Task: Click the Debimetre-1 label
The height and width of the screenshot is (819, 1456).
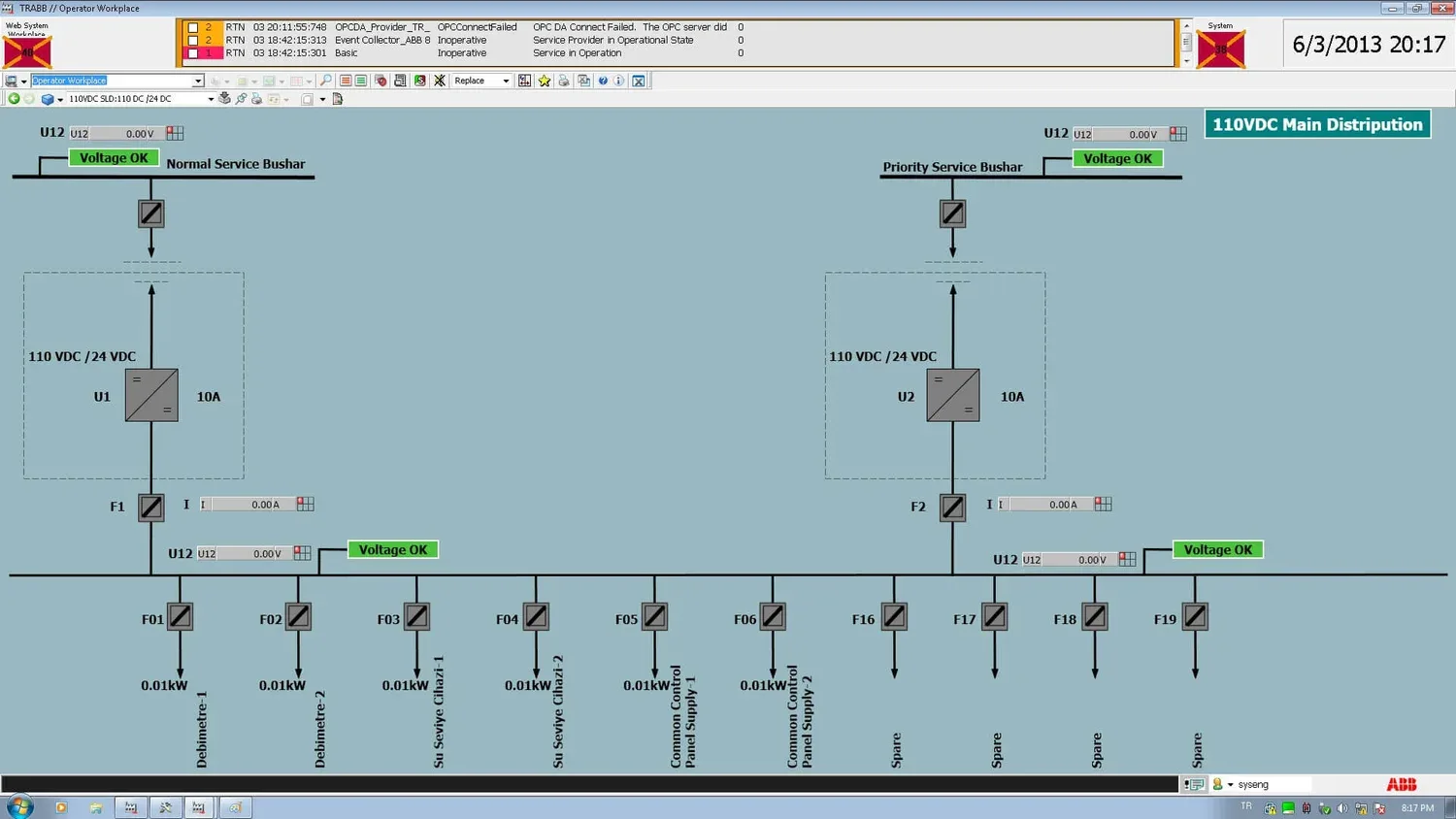Action: tap(202, 730)
